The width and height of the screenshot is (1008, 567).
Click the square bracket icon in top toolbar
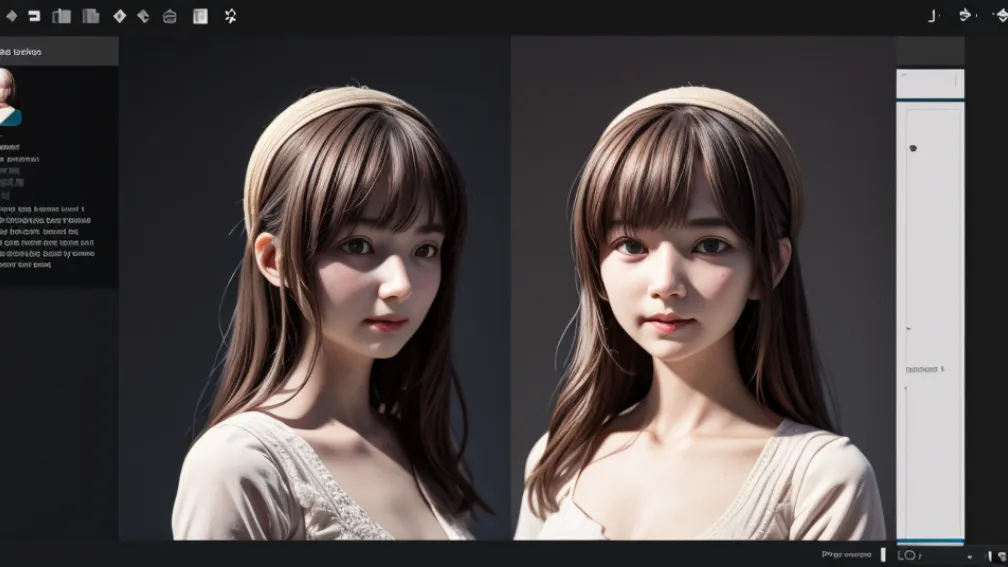coord(34,16)
